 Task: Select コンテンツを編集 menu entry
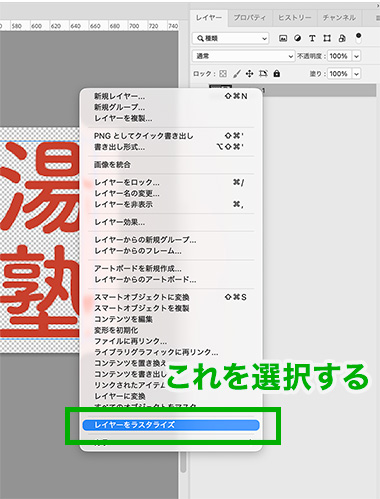click(x=170, y=319)
